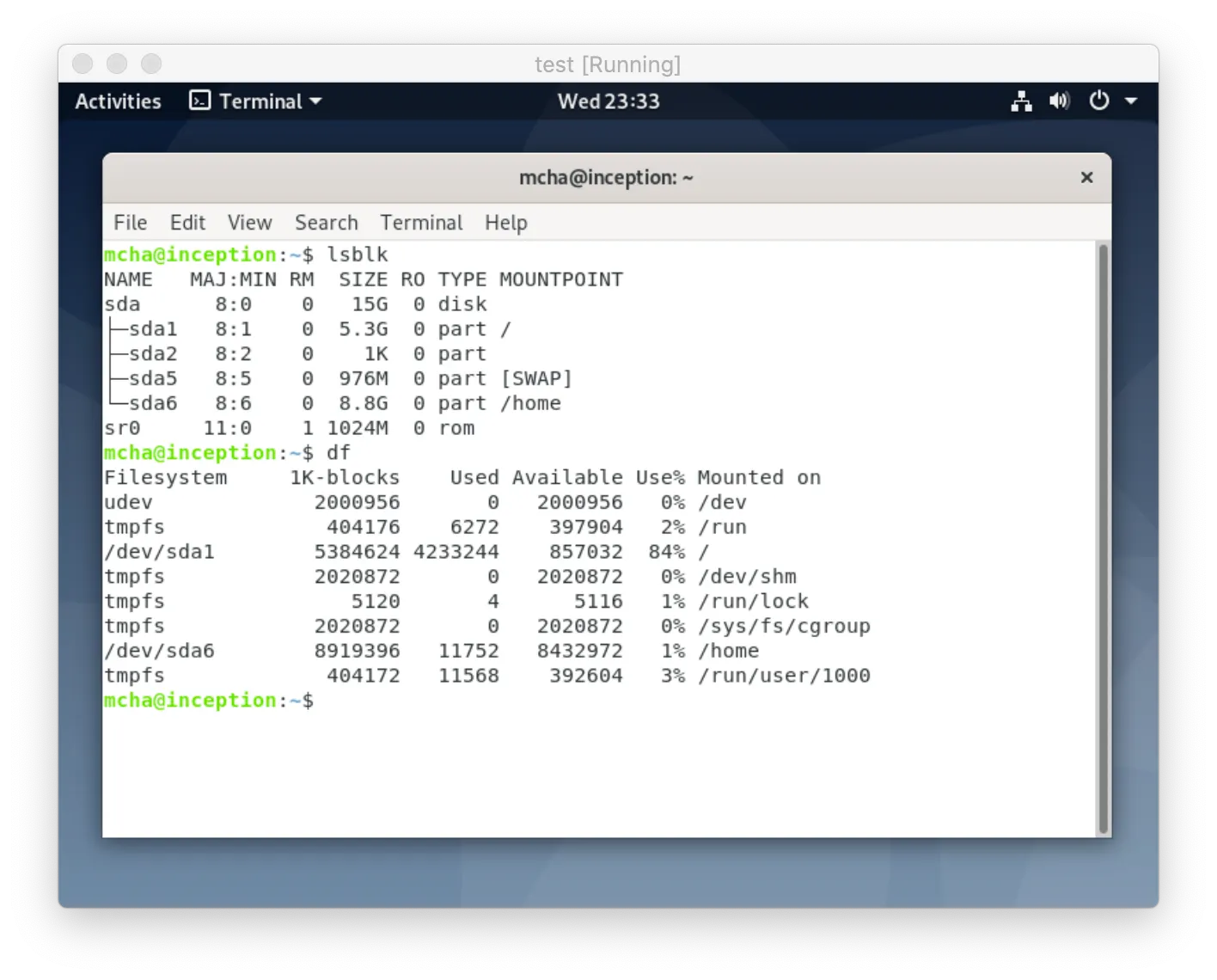Image resolution: width=1217 pixels, height=980 pixels.
Task: Click the "/sys/fs/cgroup" mount path
Action: (x=784, y=627)
